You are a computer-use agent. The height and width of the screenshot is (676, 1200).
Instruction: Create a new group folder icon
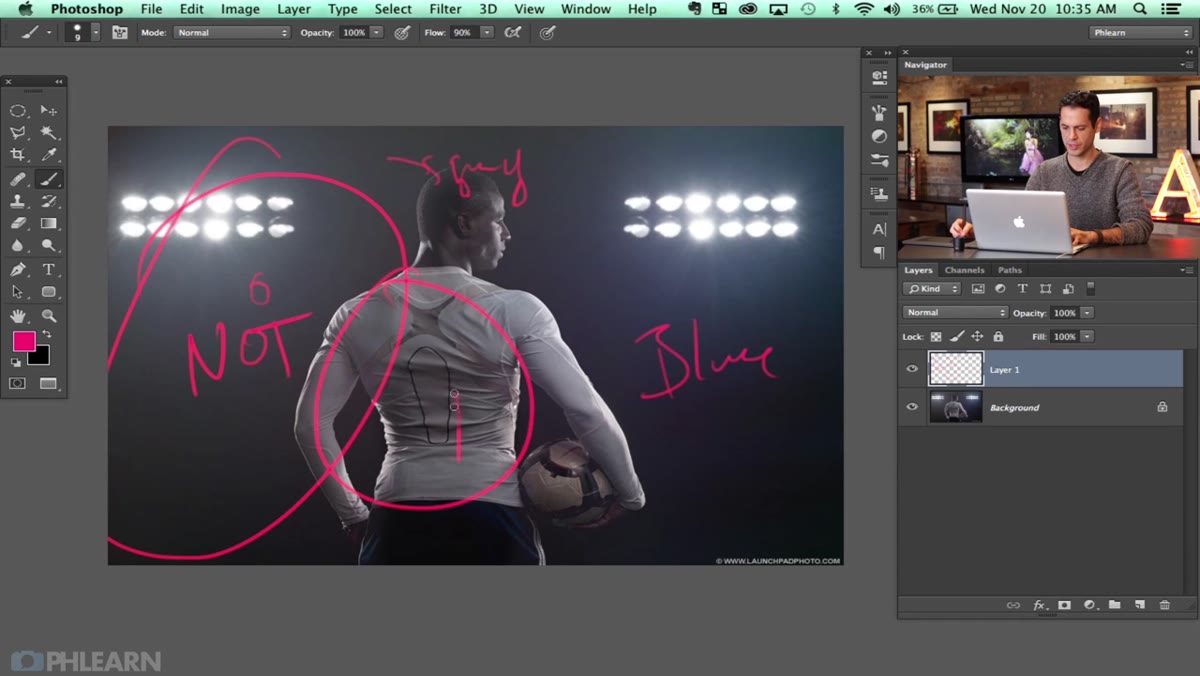(x=1114, y=605)
